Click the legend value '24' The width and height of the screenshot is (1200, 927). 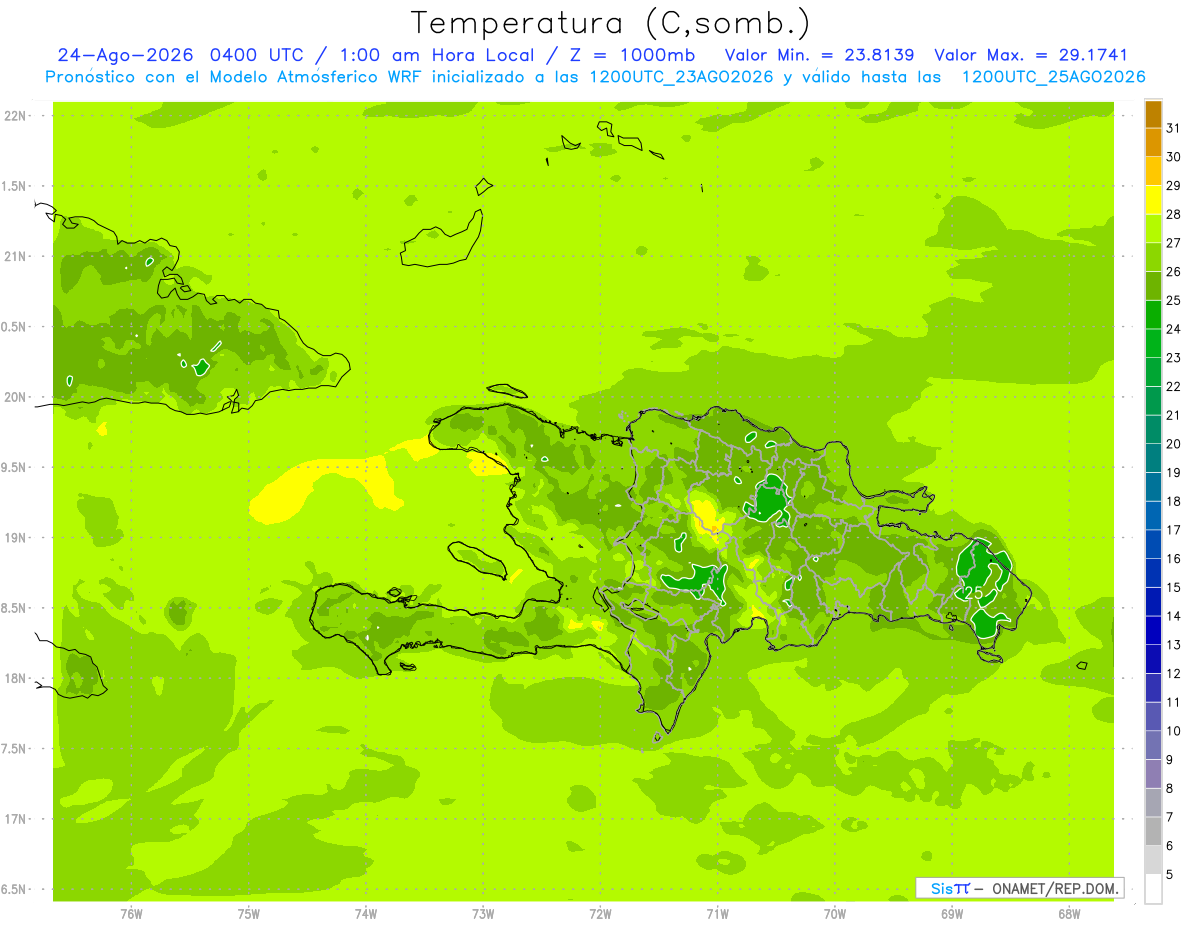click(1174, 329)
